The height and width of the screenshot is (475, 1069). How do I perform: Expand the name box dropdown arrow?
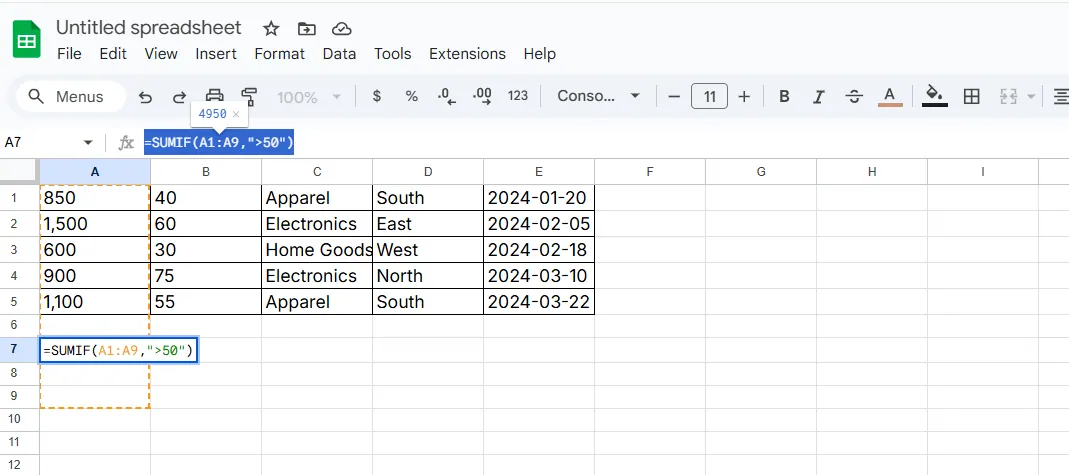click(x=88, y=143)
